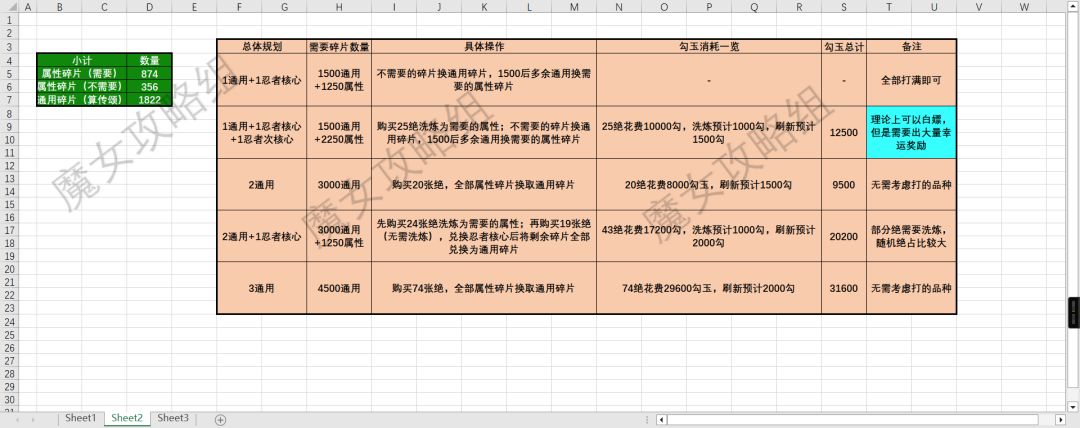This screenshot has height=428, width=1080.
Task: Select column H header
Action: click(339, 6)
